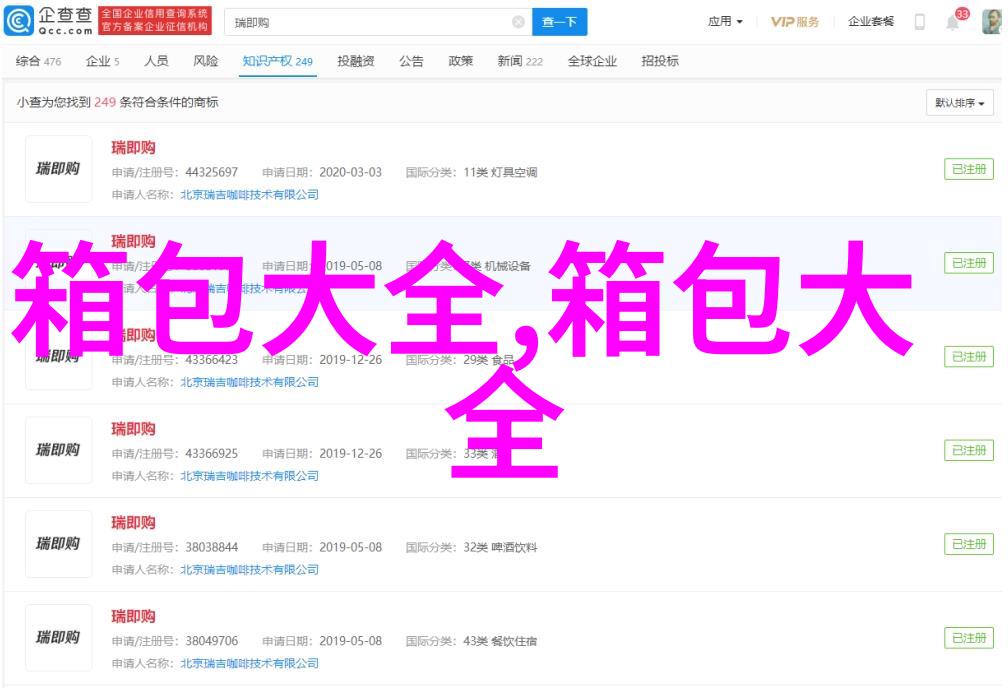Switch to the 全球企业 tab
1008x692 pixels.
point(592,61)
